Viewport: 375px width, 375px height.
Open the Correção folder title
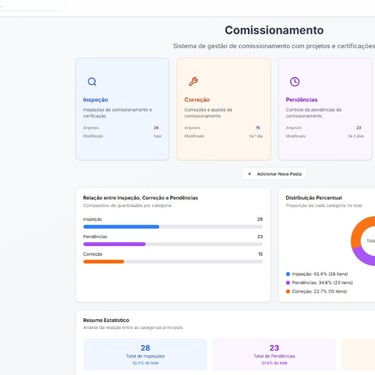pyautogui.click(x=197, y=100)
